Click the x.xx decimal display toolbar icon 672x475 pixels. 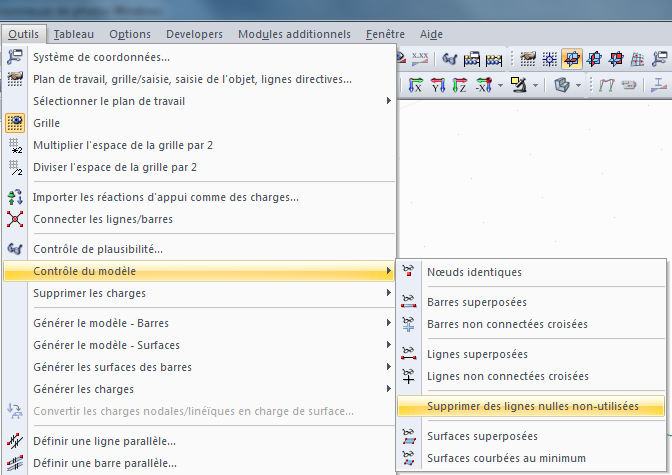tap(420, 59)
